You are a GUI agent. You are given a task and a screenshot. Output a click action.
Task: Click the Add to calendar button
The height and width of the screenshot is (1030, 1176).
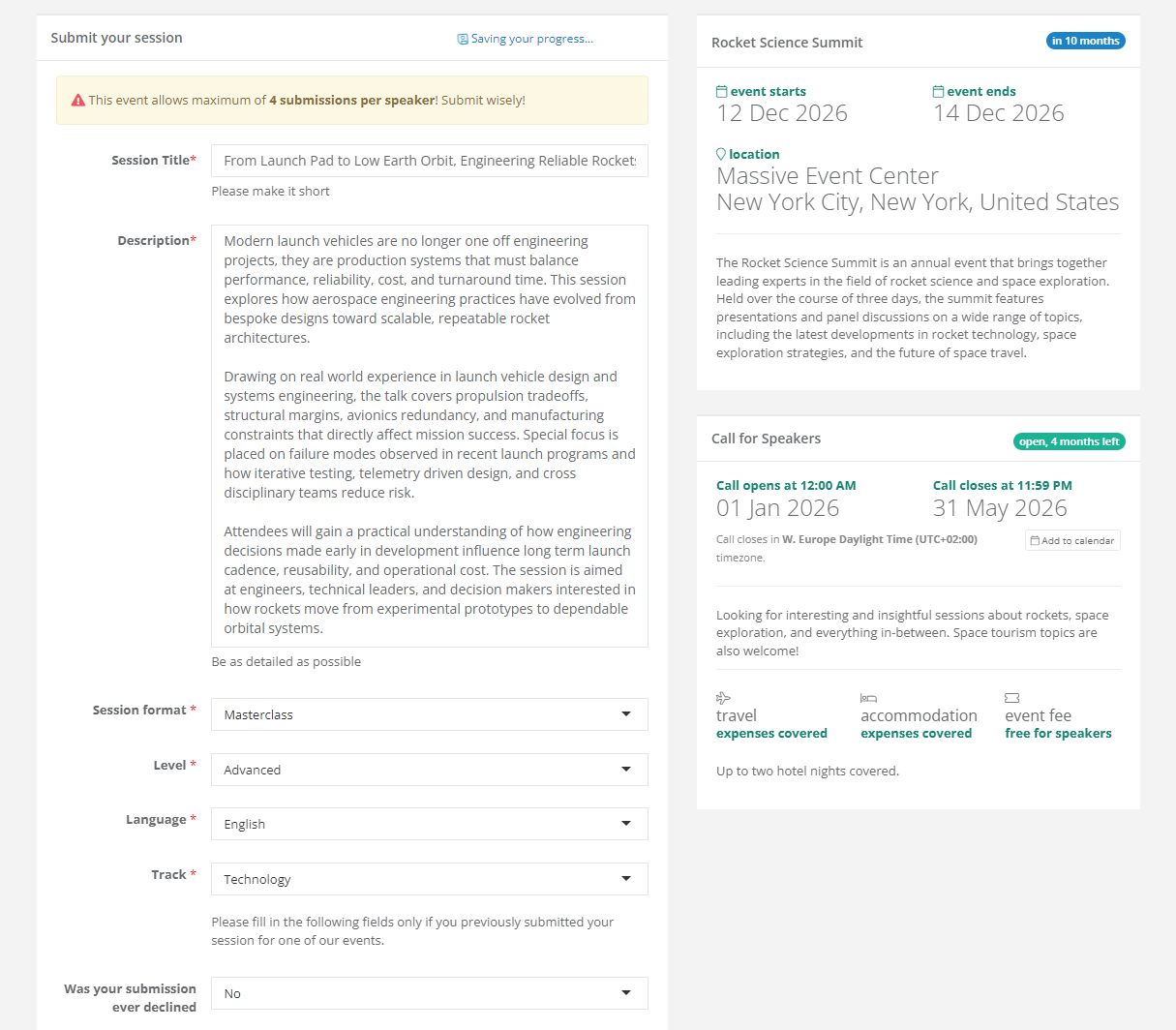(1072, 541)
